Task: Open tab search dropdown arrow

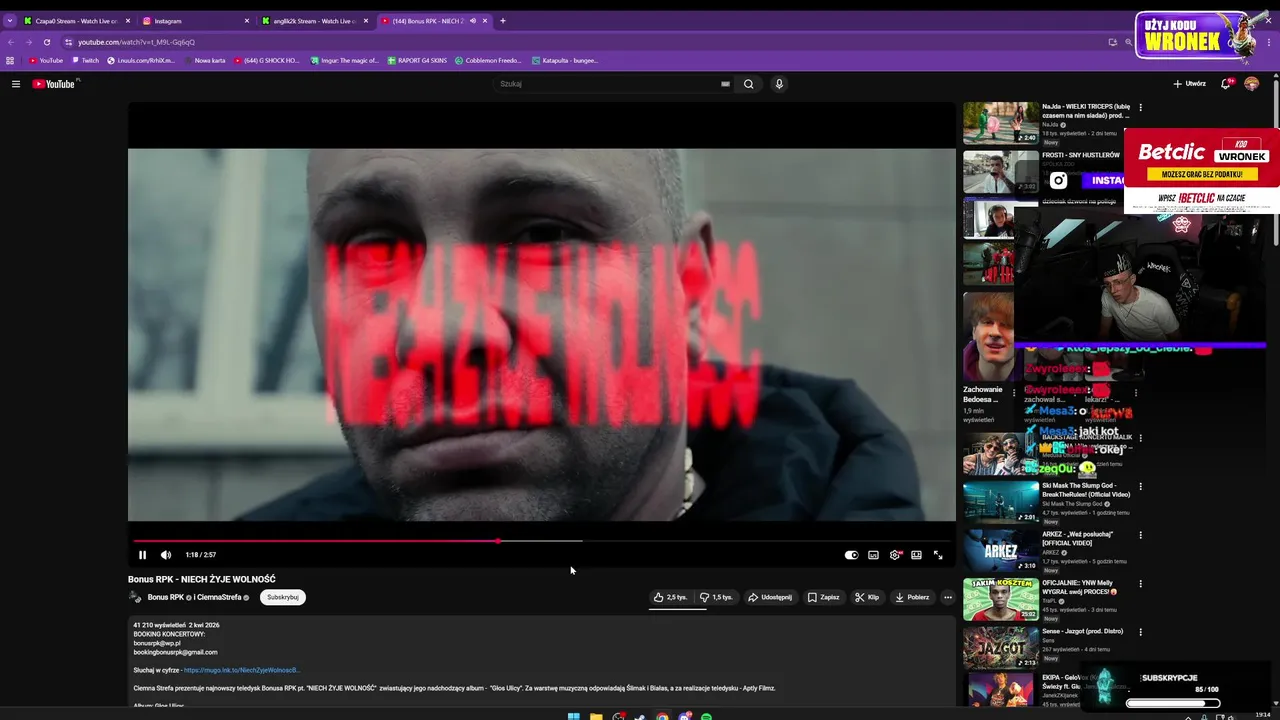Action: pos(10,21)
